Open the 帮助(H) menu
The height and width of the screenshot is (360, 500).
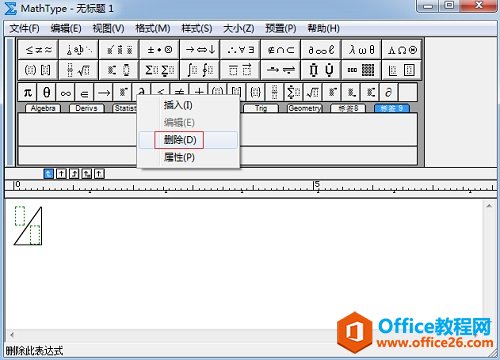pyautogui.click(x=324, y=28)
